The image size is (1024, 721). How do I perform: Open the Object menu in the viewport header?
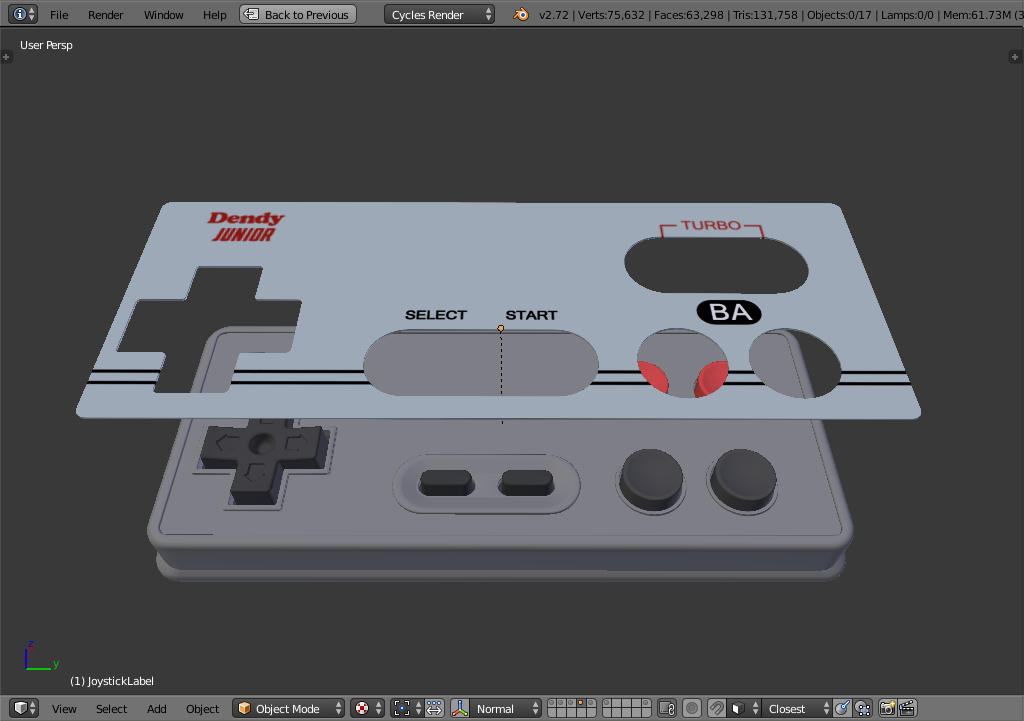tap(202, 708)
